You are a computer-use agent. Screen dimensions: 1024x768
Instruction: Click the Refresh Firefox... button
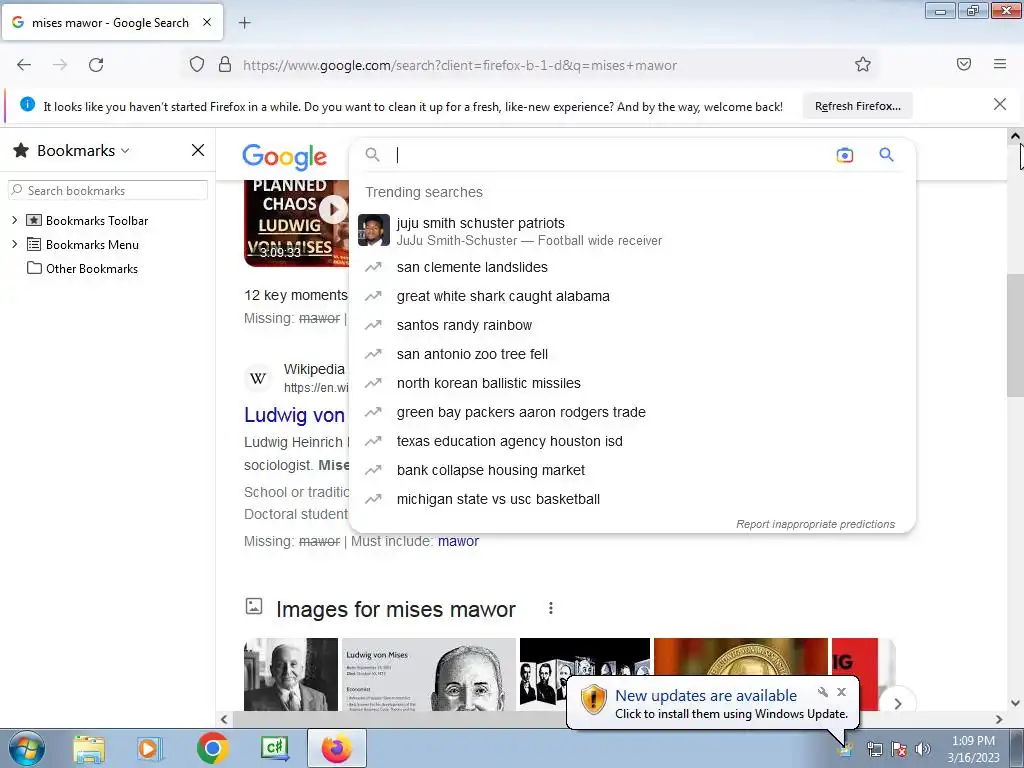[x=857, y=106]
